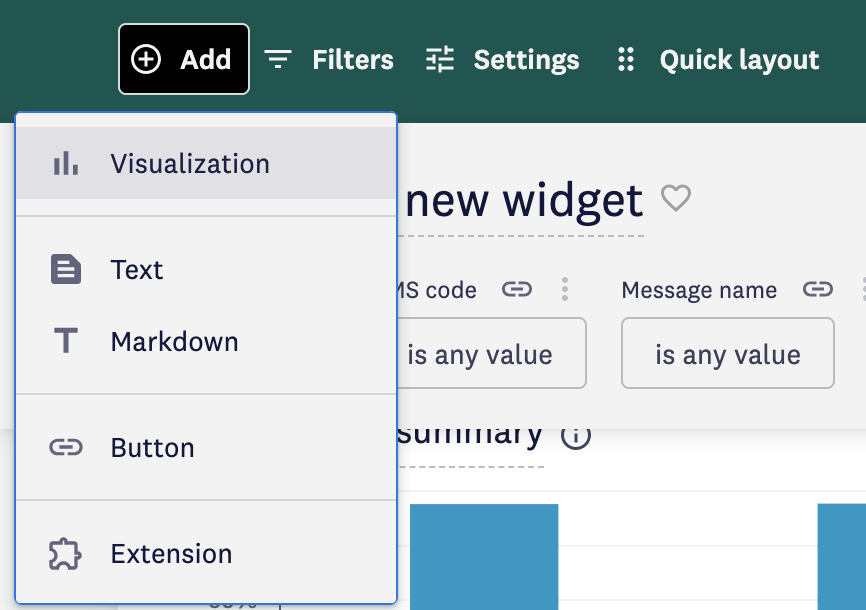Choose Extension from the Add menu
This screenshot has height=610, width=866.
pyautogui.click(x=170, y=553)
